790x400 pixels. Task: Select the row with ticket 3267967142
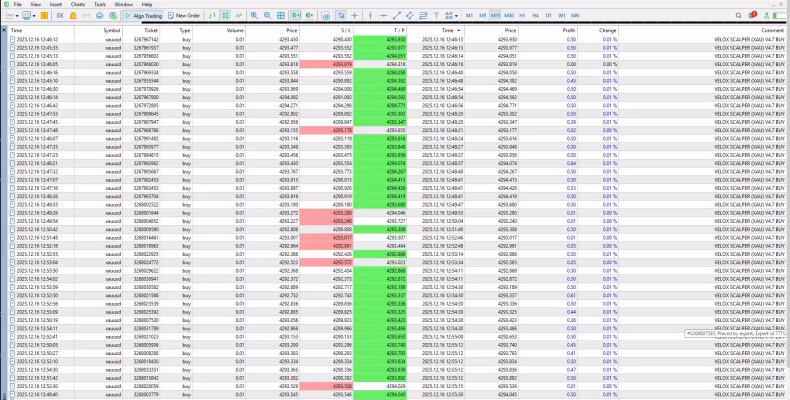(397, 39)
